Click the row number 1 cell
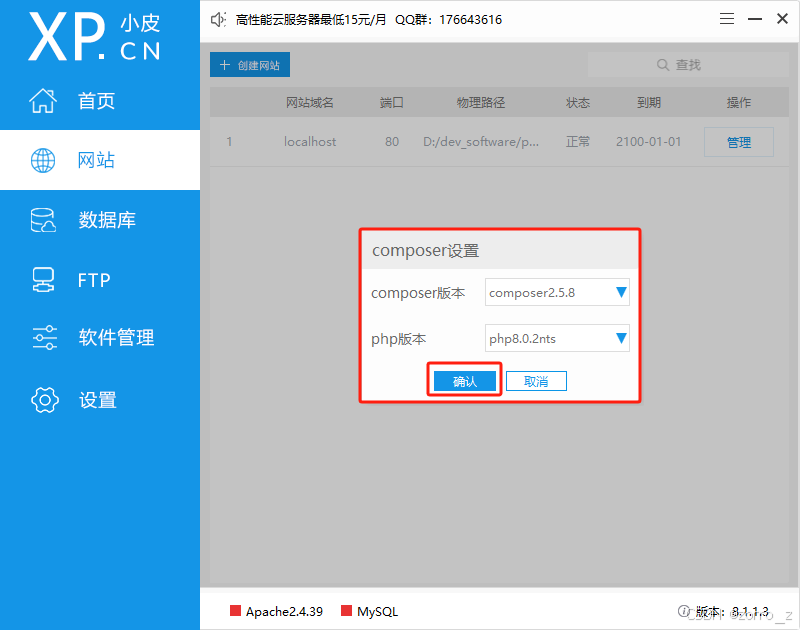The width and height of the screenshot is (800, 630). tap(230, 142)
